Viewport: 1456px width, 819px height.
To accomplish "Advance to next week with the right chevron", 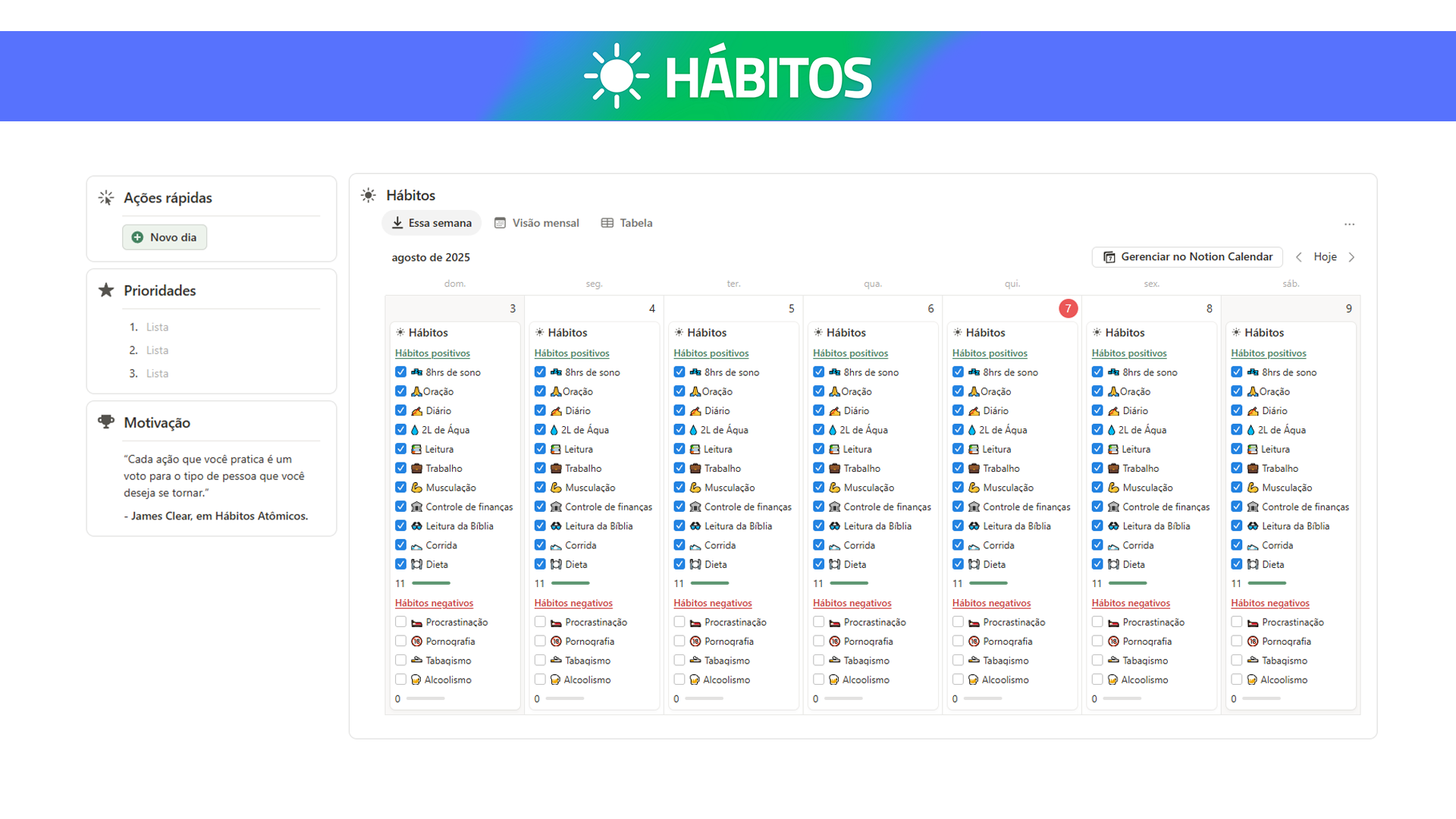I will tap(1353, 257).
